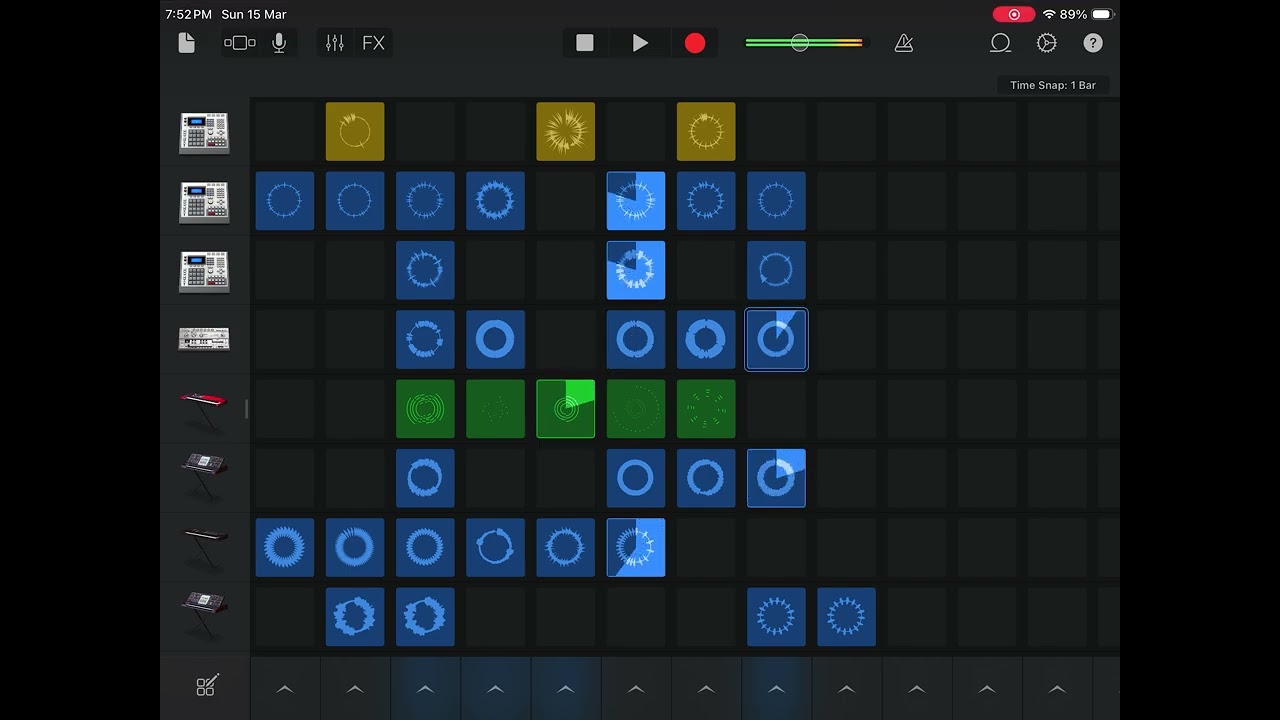
Task: Trigger column ten with its up chevron
Action: click(916, 689)
